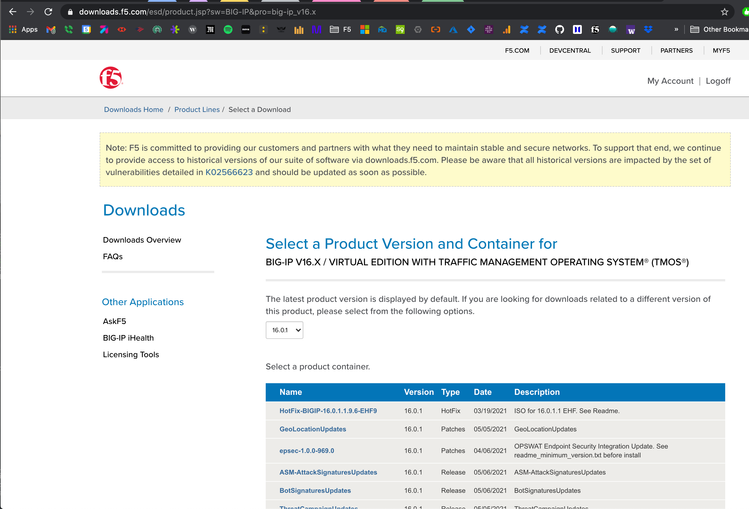Screen dimensions: 749x509
Task: Open the 16.0.1 version dropdown
Action: (284, 330)
